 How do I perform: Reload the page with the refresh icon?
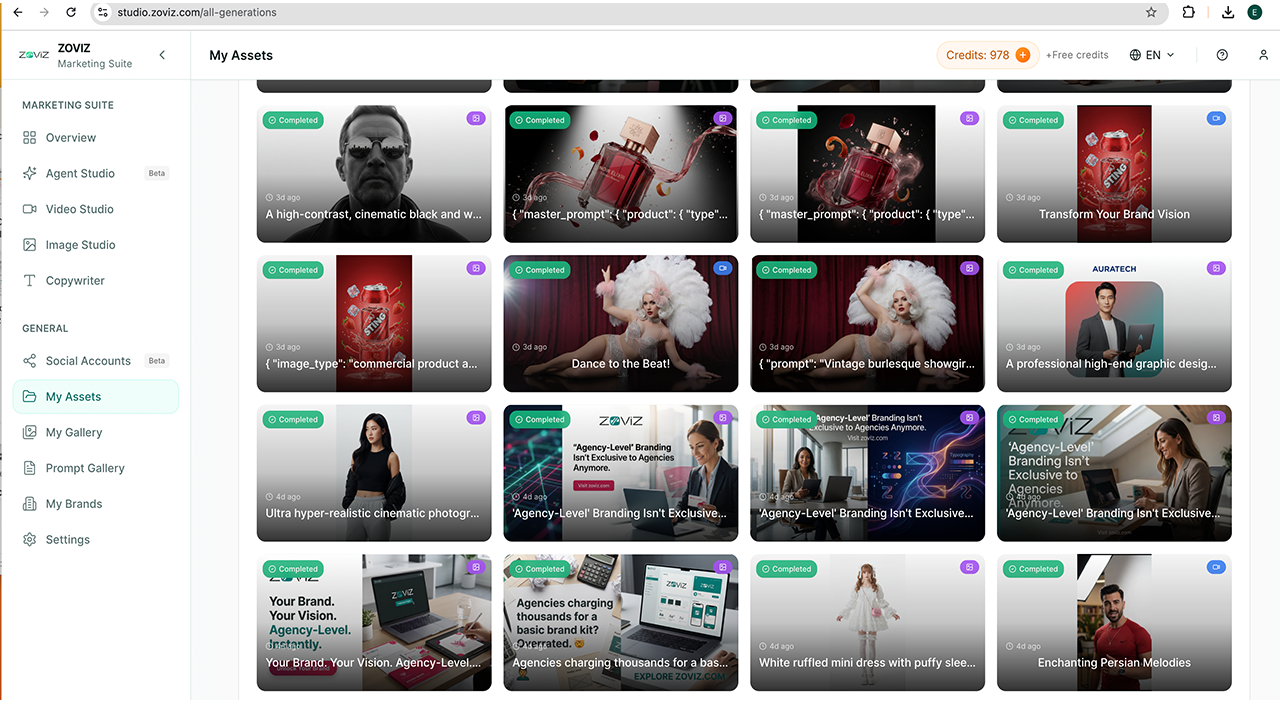(71, 12)
